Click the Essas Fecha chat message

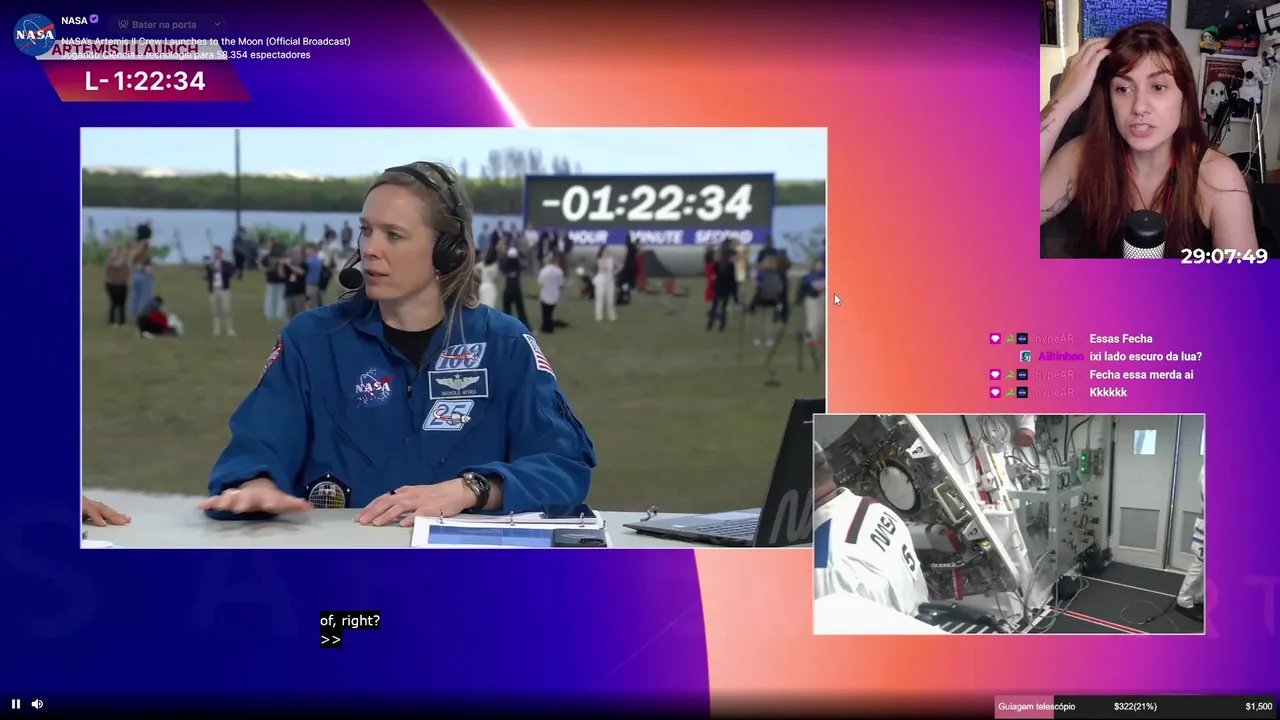1120,339
